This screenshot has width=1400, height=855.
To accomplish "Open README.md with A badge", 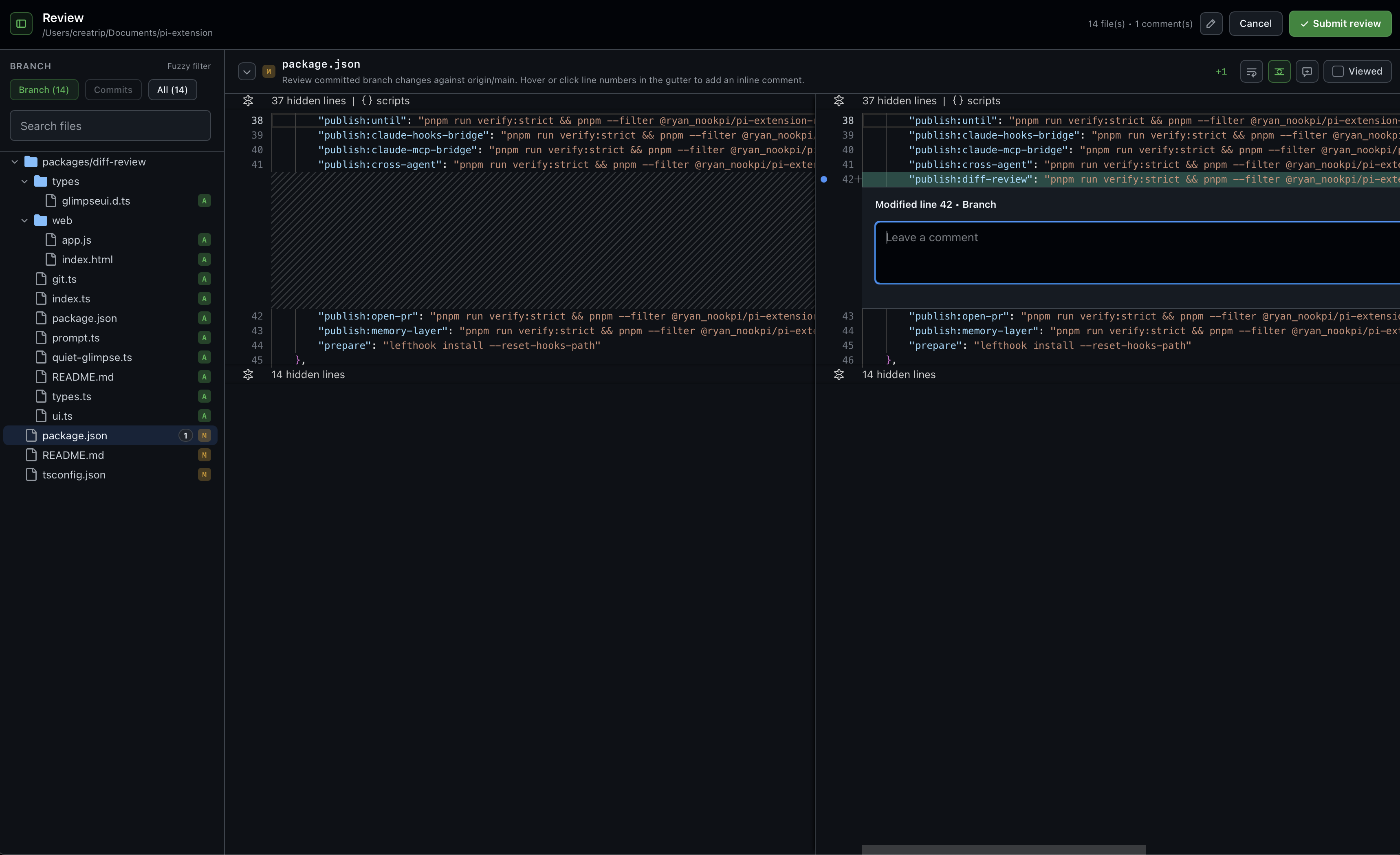I will tap(83, 377).
